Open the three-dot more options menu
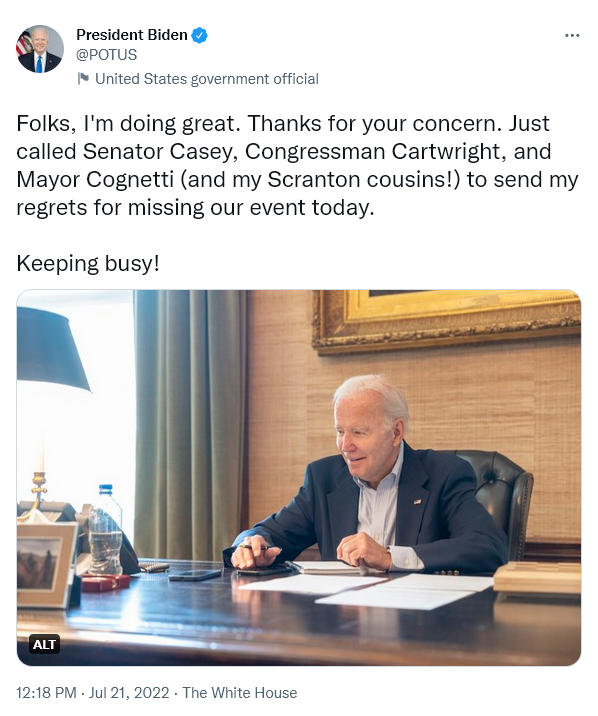598x716 pixels. coord(572,35)
